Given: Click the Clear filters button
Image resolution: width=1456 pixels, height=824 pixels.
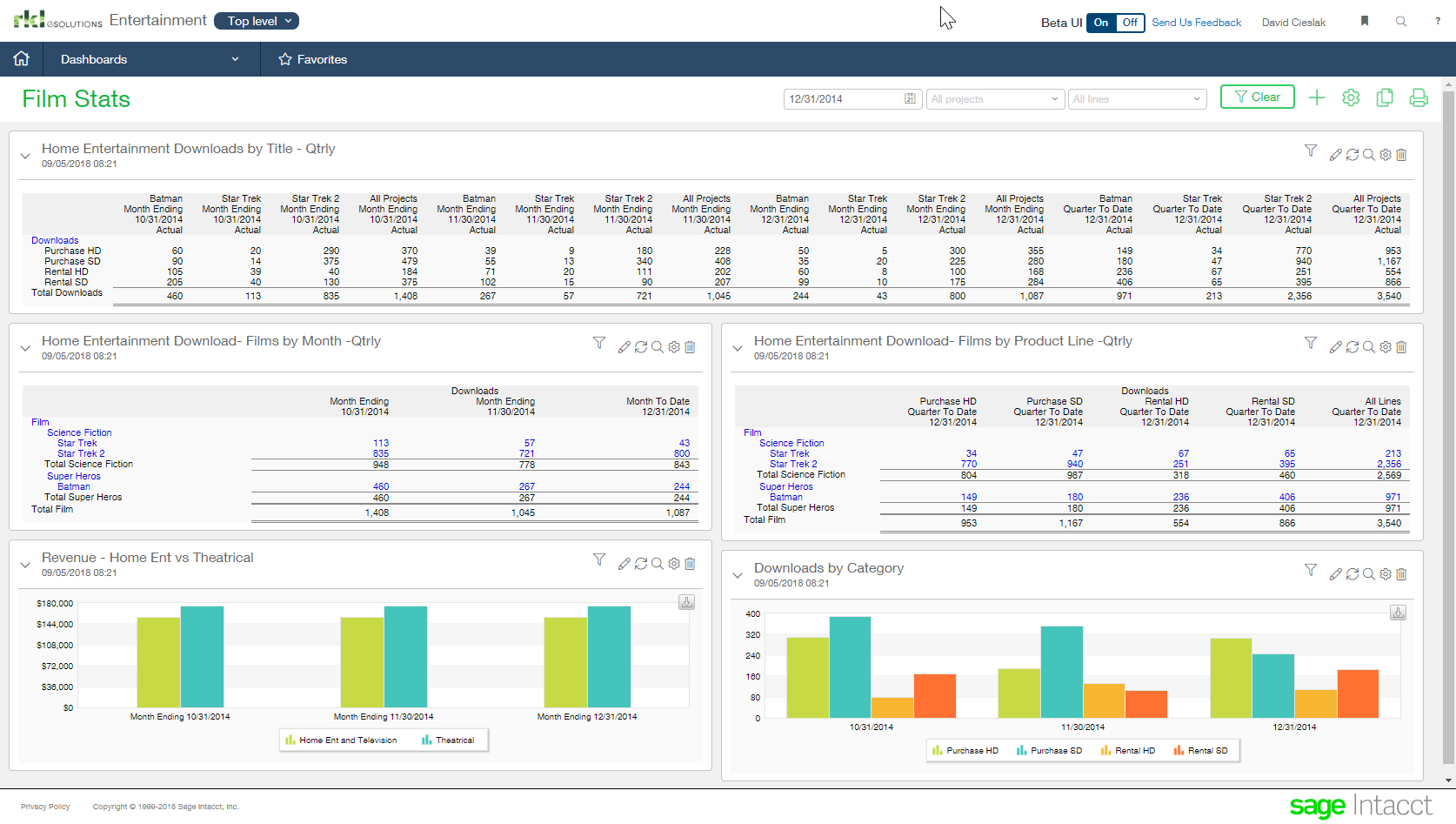Looking at the screenshot, I should (x=1257, y=97).
